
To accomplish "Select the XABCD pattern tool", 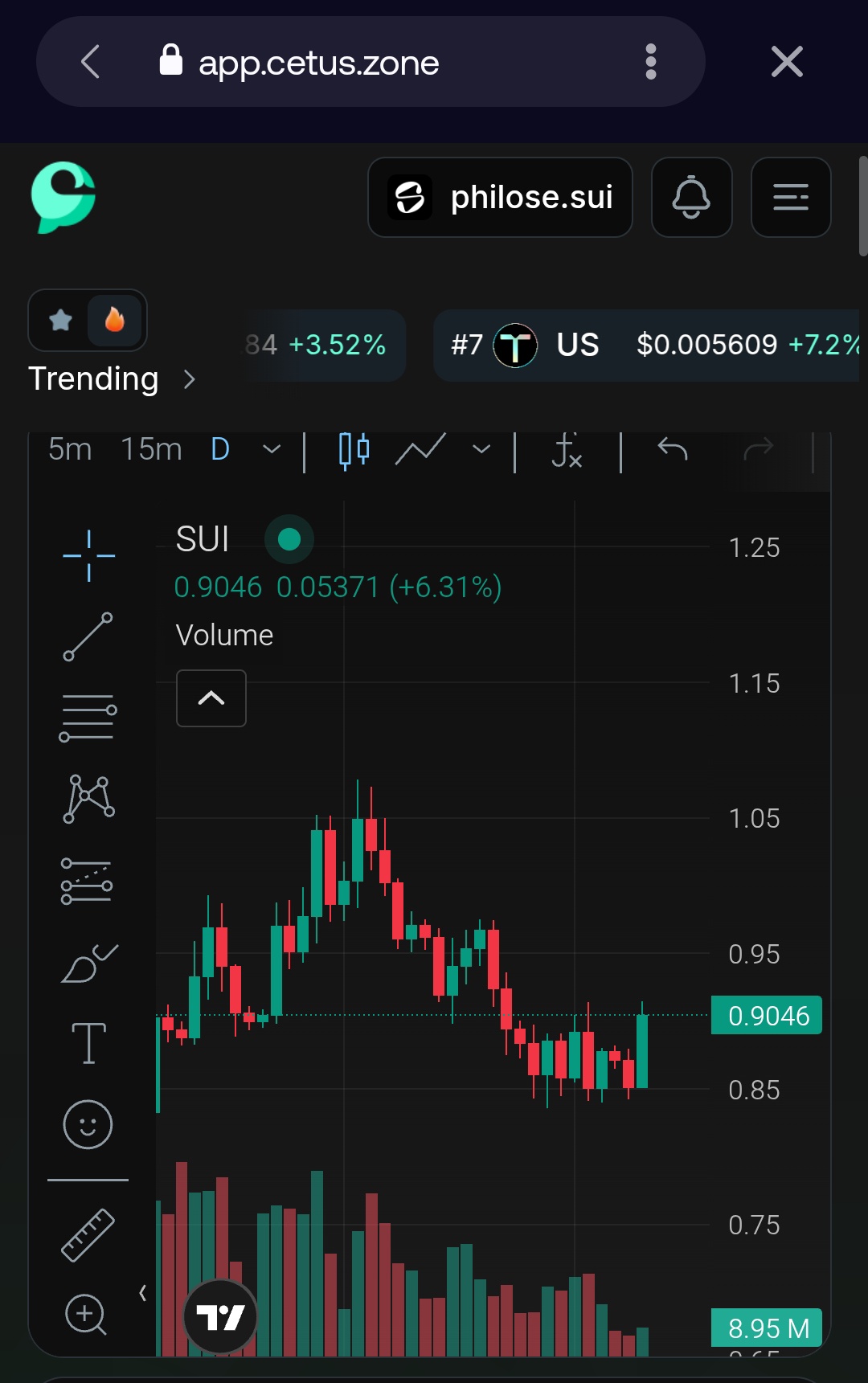I will [x=88, y=799].
